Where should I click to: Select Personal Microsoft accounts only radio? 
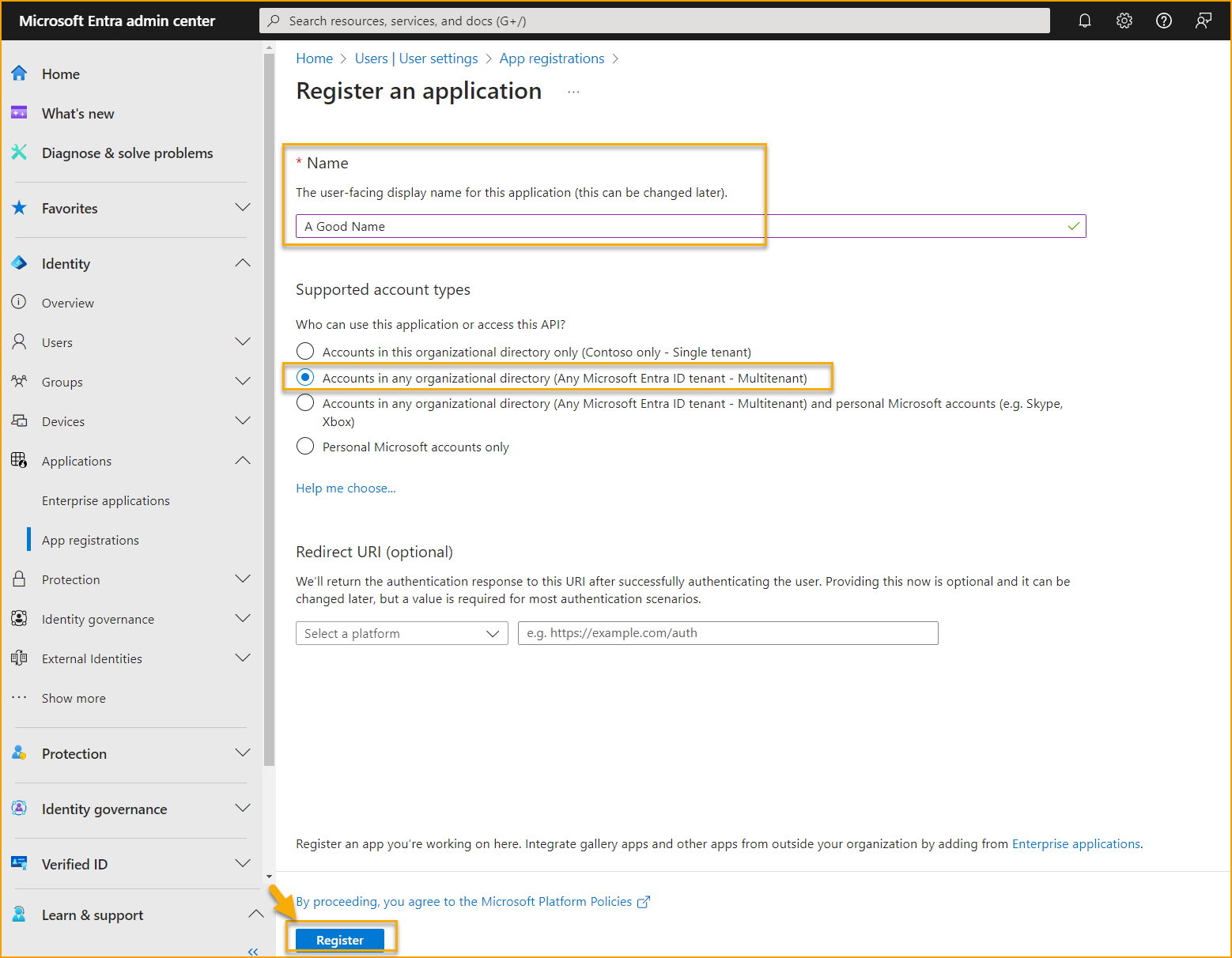tap(305, 447)
